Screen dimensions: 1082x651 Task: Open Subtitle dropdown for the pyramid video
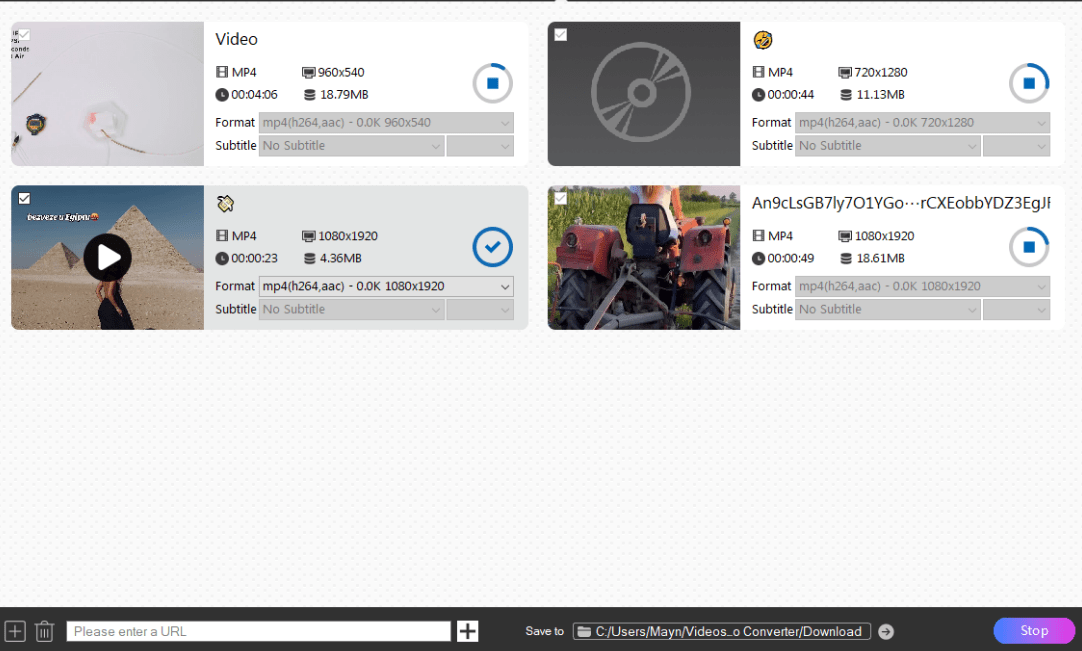pos(351,310)
